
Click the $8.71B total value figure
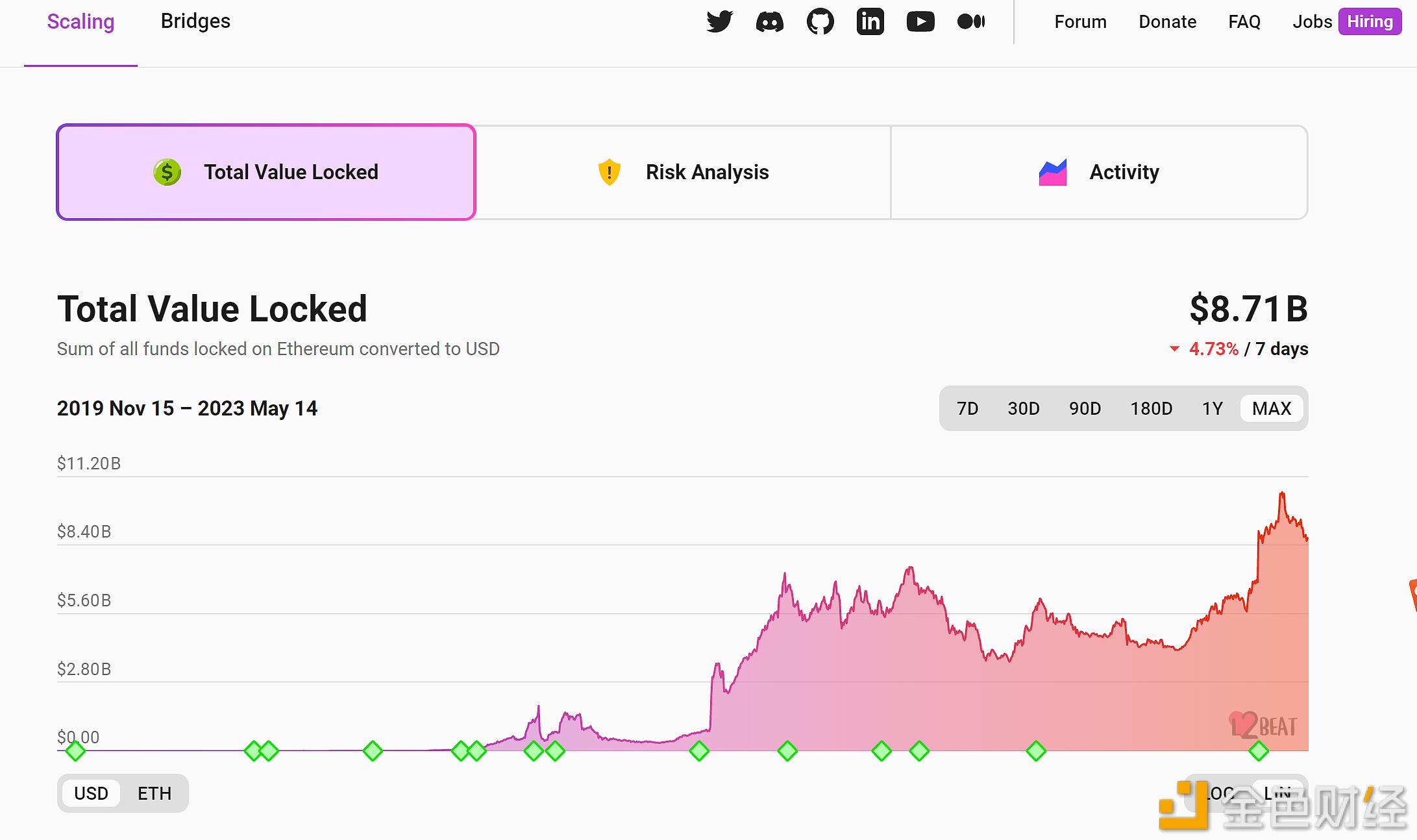point(1248,308)
